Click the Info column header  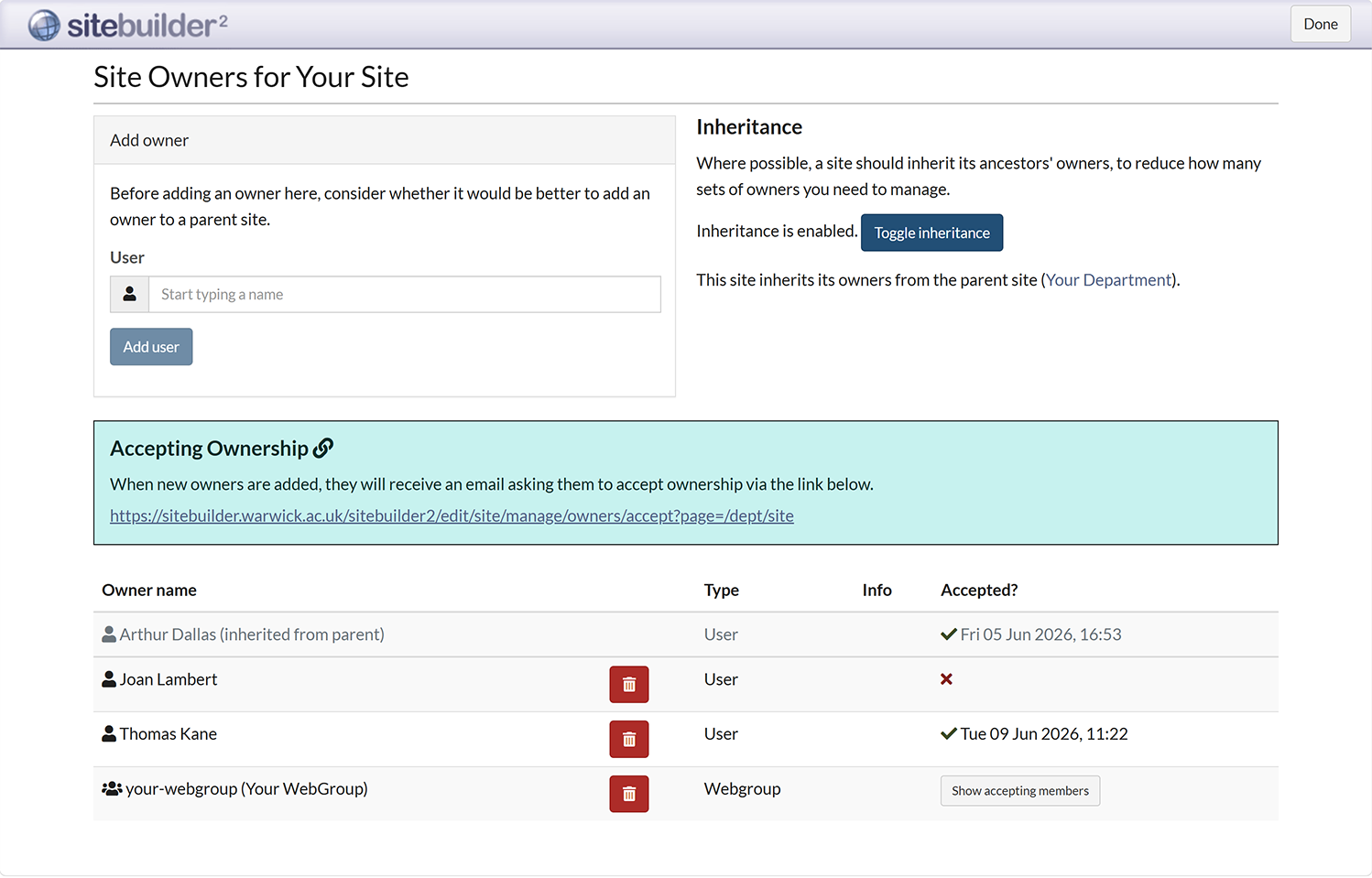[x=877, y=590]
